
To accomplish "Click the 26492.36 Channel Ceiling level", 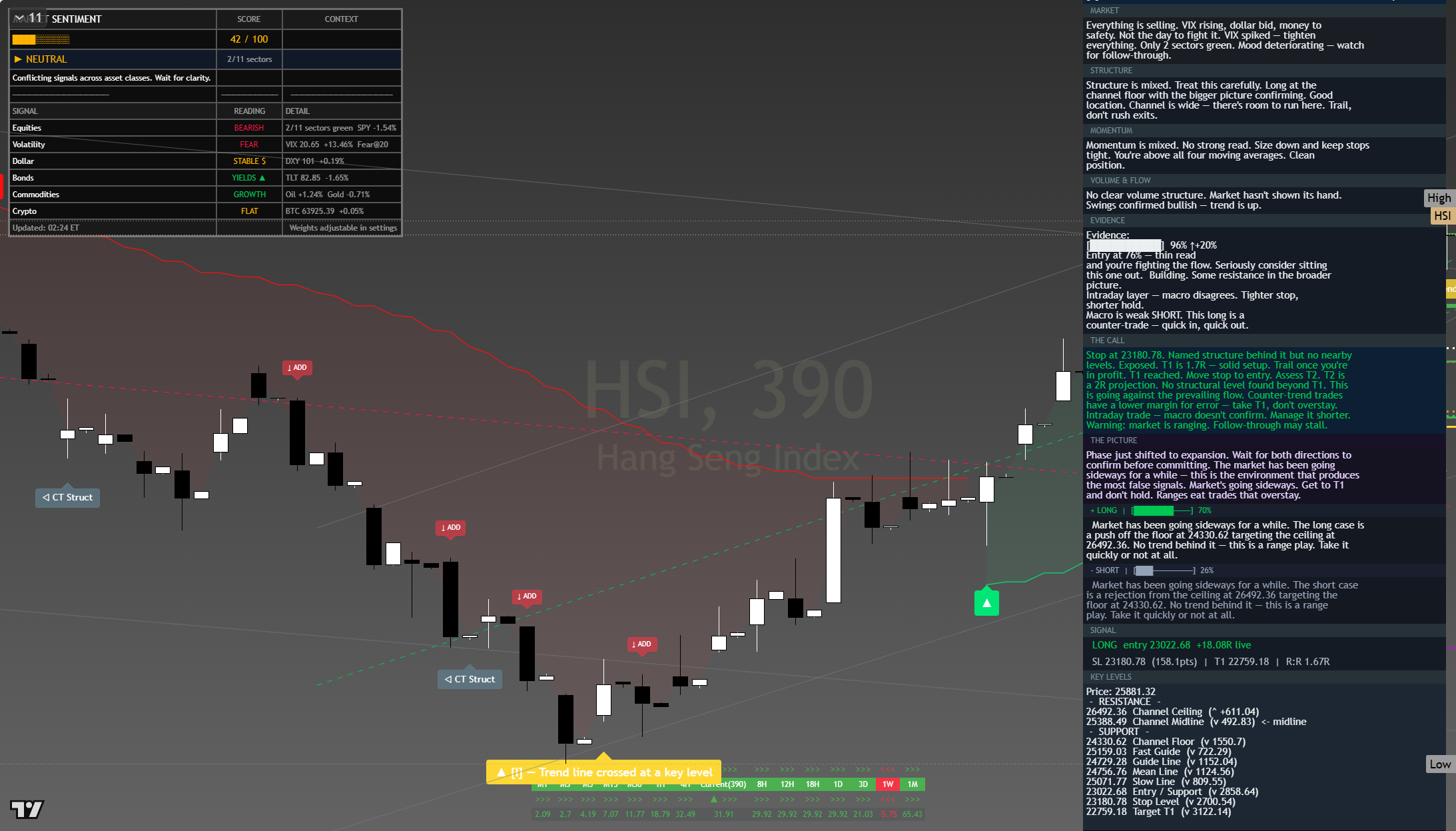I will [1172, 712].
